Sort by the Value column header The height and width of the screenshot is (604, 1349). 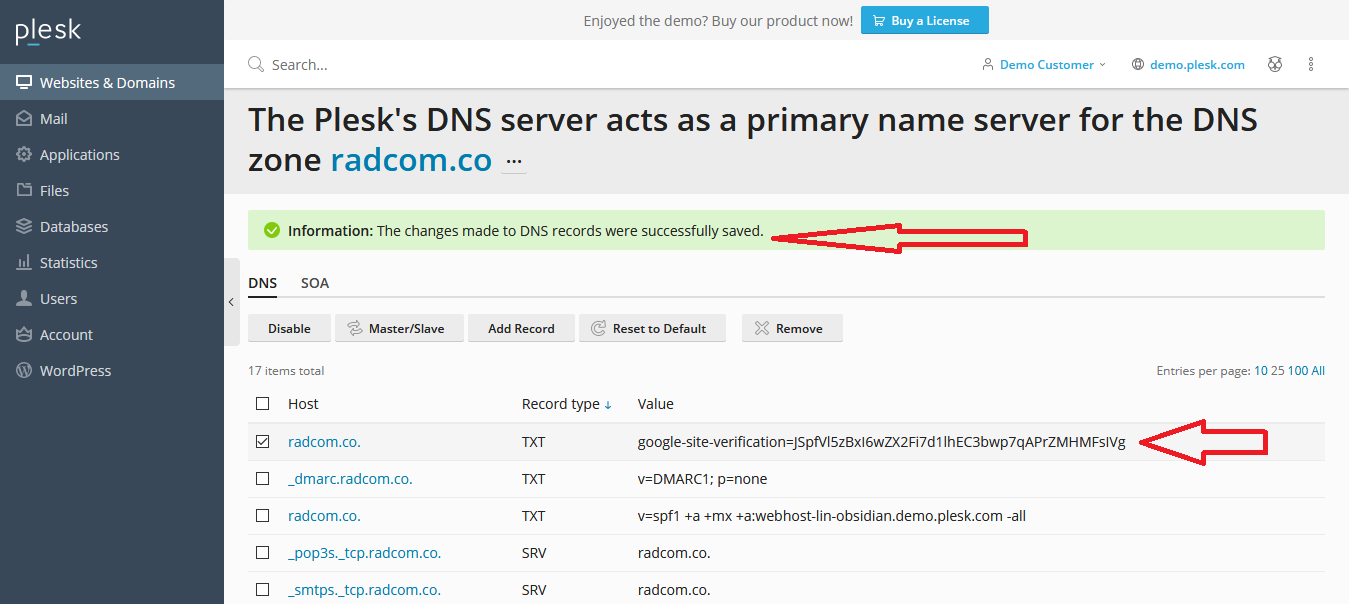click(656, 404)
